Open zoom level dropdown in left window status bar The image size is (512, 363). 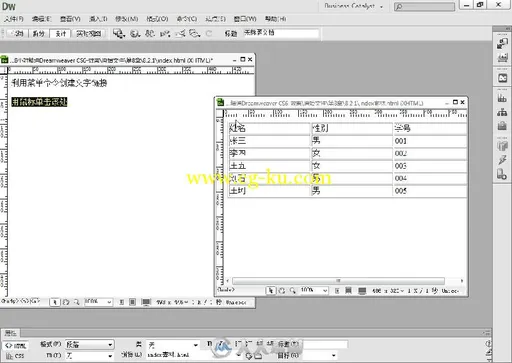[98, 302]
